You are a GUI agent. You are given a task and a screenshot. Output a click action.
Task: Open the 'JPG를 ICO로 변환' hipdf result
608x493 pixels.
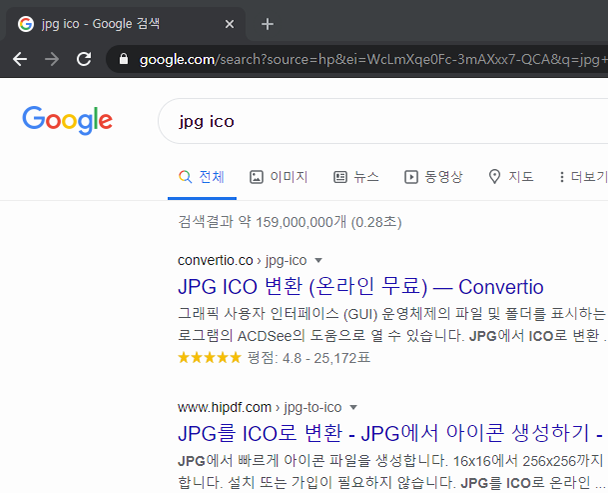point(392,433)
